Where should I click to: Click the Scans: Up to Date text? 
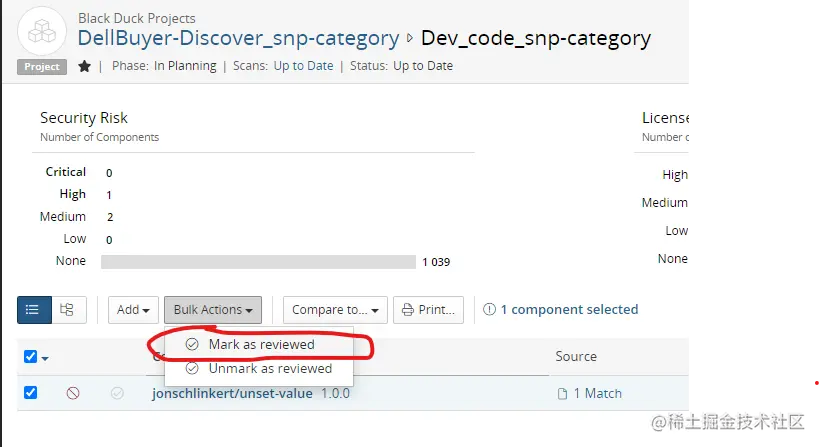[x=283, y=66]
